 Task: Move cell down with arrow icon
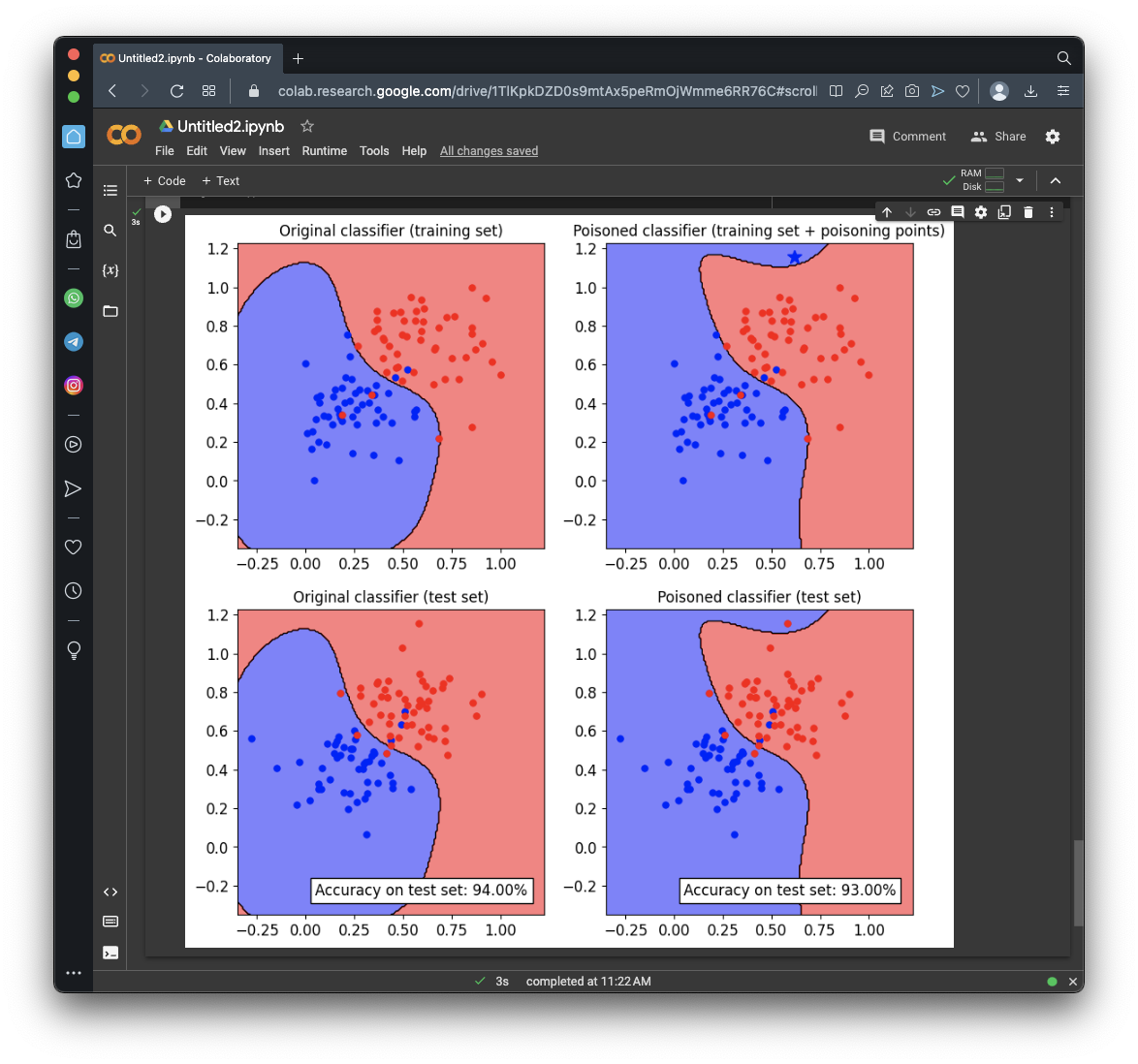tap(910, 212)
